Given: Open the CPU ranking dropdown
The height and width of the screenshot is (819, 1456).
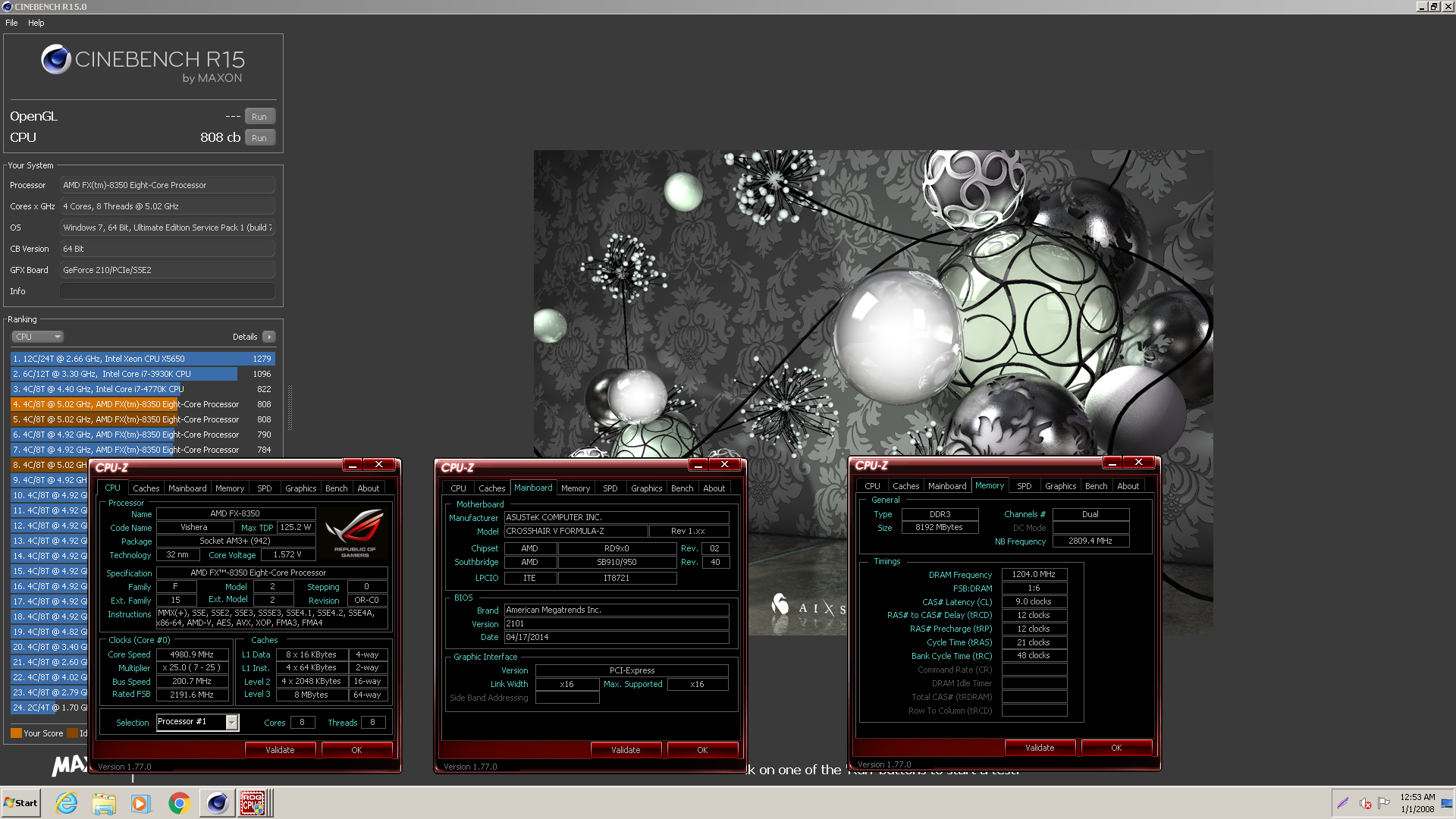Looking at the screenshot, I should 37,337.
